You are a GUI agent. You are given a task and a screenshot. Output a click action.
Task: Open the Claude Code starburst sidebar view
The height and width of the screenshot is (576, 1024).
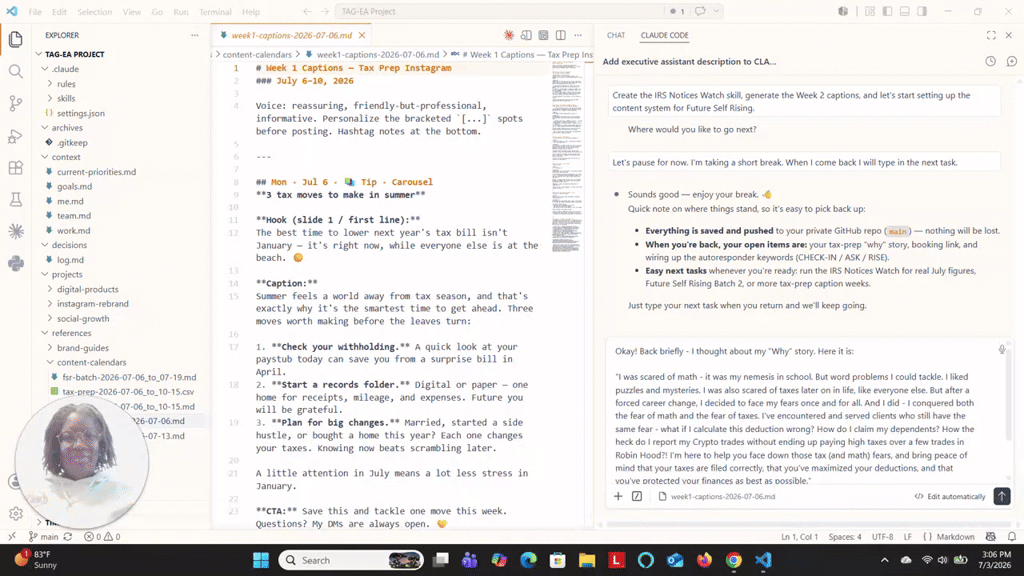(x=16, y=231)
